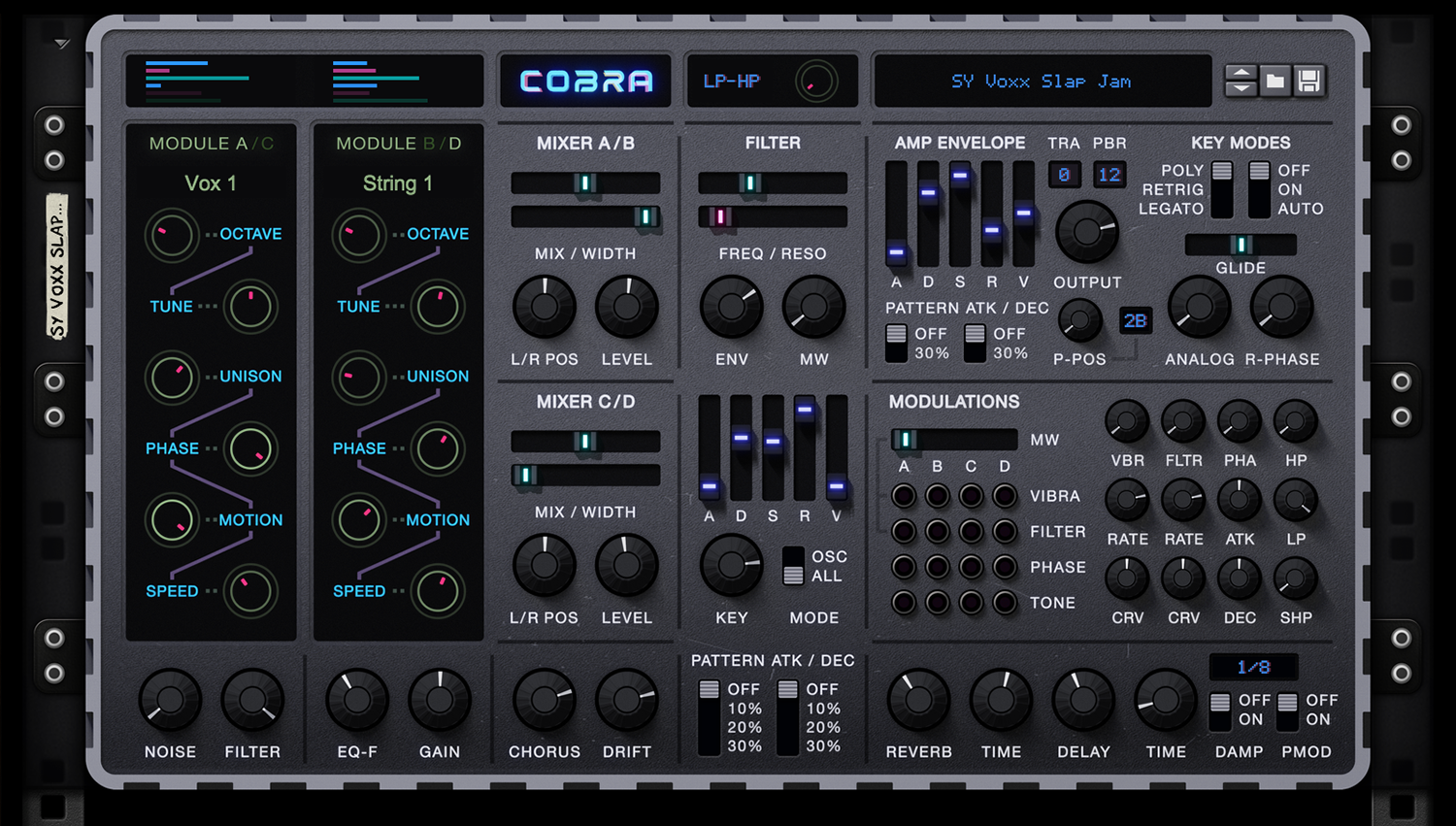This screenshot has width=1456, height=826.
Task: Open the preset folder browser
Action: point(1274,82)
